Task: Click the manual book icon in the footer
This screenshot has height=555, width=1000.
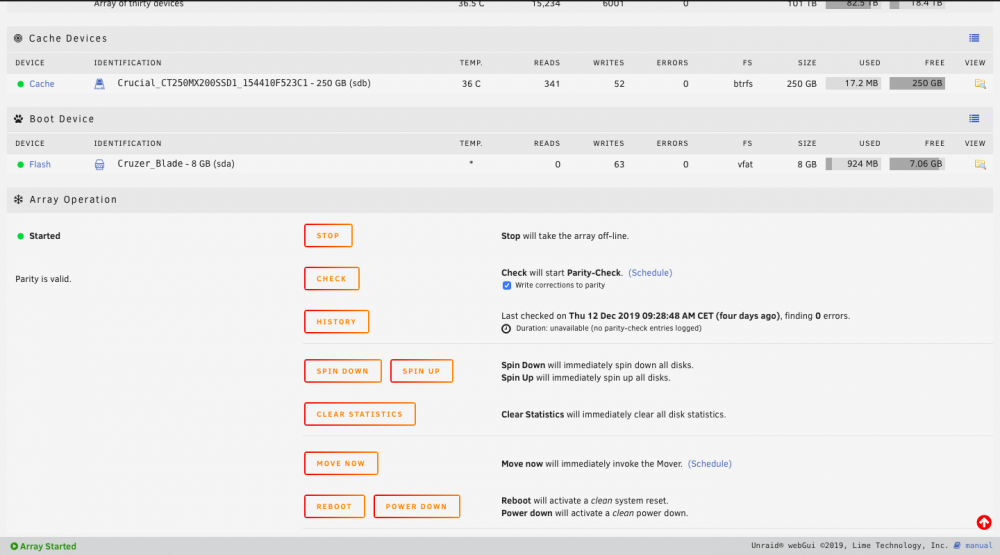Action: [x=957, y=545]
